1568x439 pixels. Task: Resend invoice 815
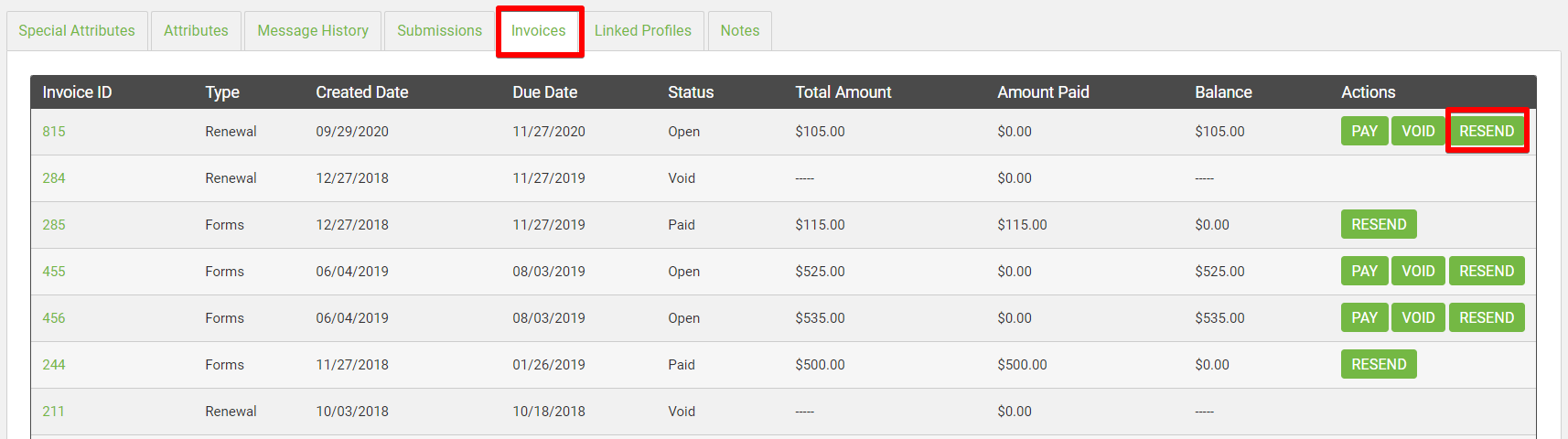pos(1487,131)
